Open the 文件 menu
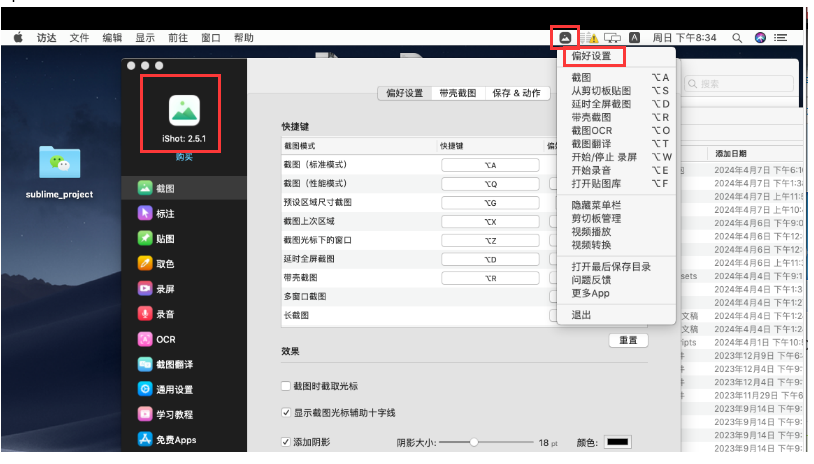Viewport: 814px width, 464px height. tap(79, 37)
